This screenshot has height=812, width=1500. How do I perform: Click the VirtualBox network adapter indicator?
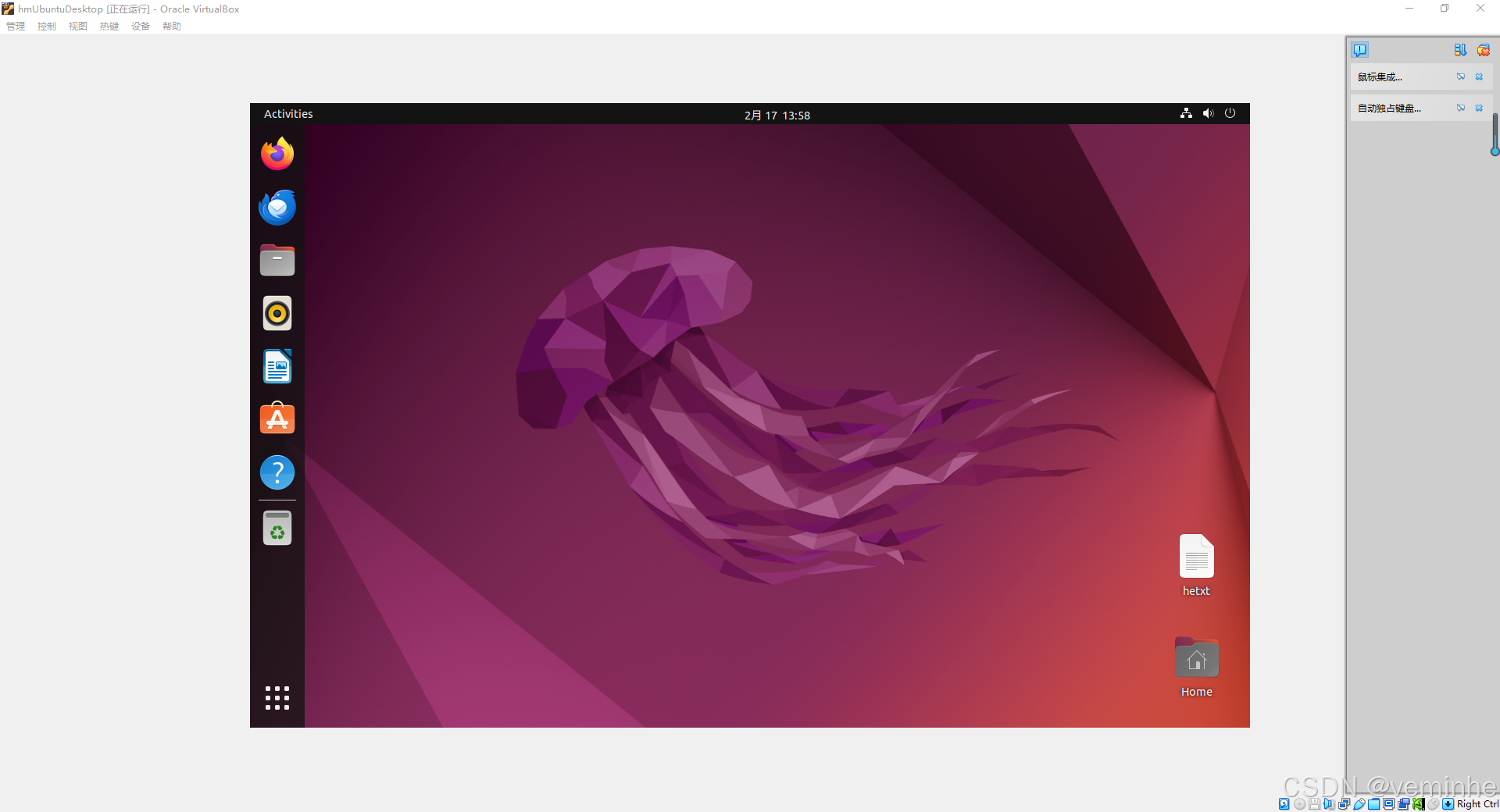pos(1344,803)
